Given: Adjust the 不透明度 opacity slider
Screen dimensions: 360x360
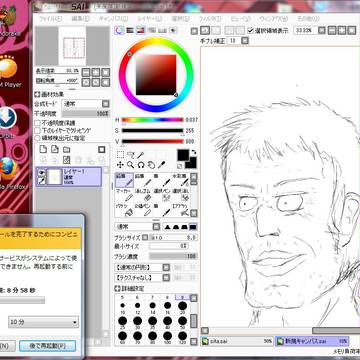Looking at the screenshot, I should [85, 114].
